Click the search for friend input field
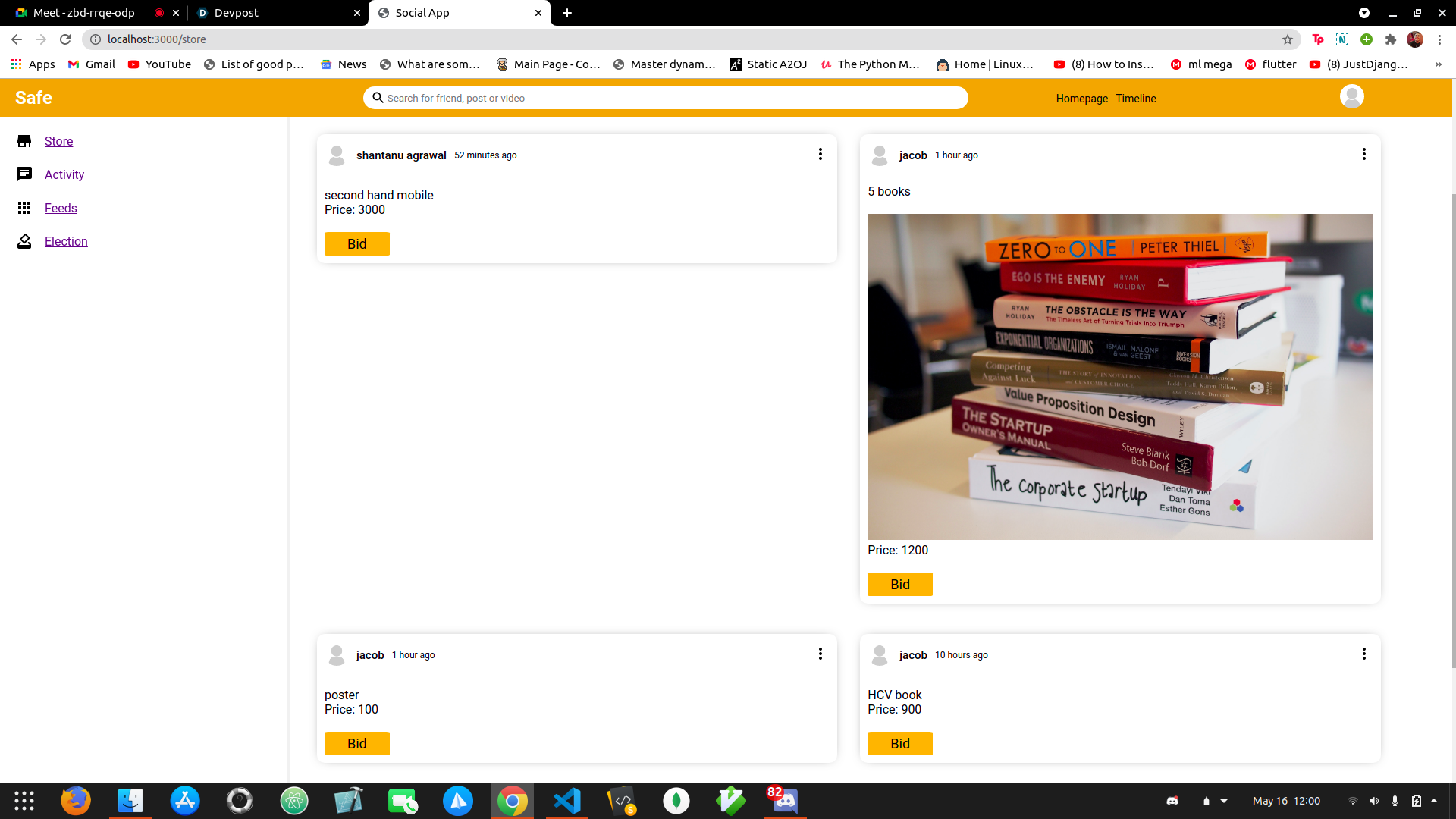 point(665,98)
